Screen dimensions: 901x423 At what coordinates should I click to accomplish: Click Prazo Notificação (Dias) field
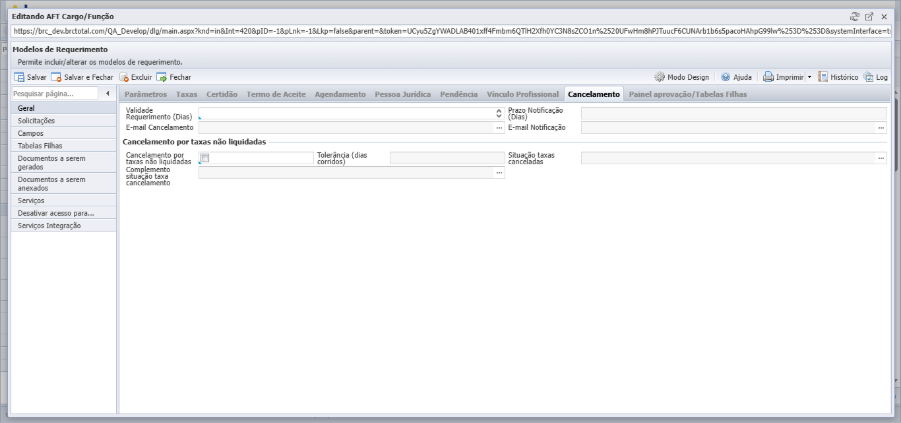[x=734, y=113]
